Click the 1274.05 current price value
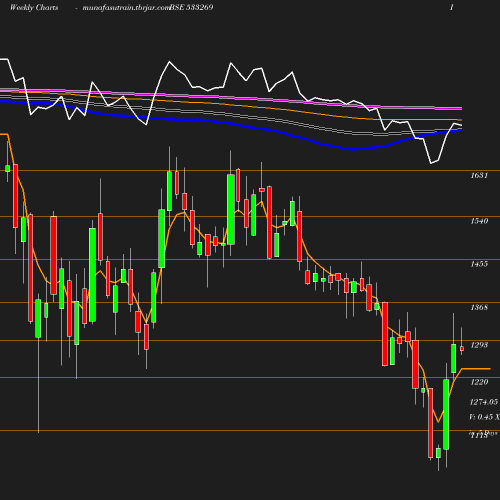This screenshot has width=500, height=500. tap(484, 402)
